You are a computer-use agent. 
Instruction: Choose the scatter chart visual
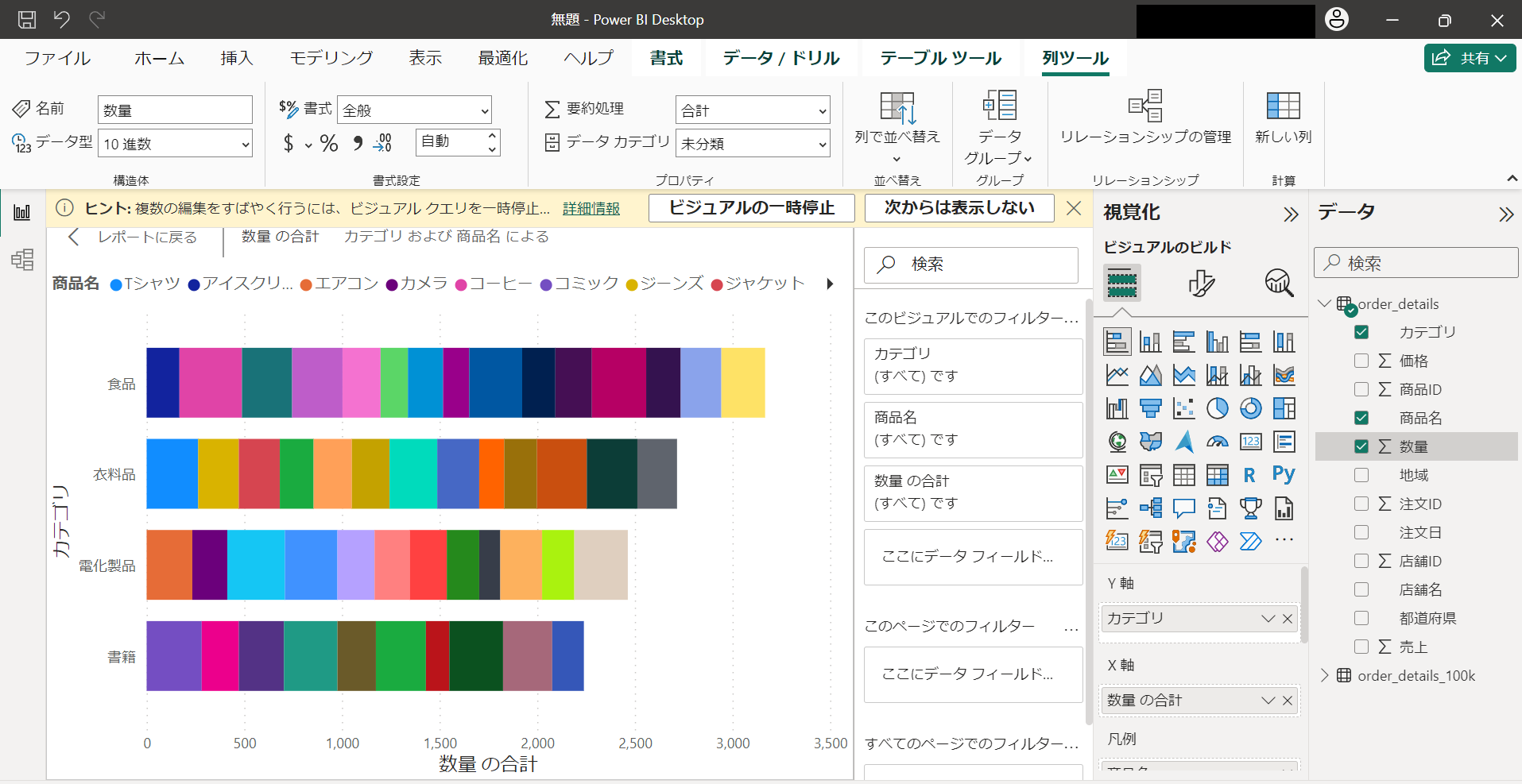click(1183, 408)
